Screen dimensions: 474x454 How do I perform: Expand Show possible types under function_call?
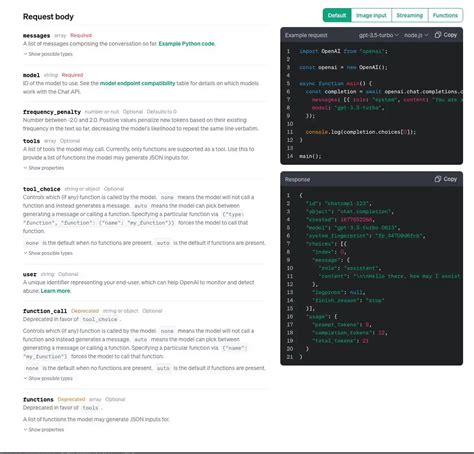(48, 378)
